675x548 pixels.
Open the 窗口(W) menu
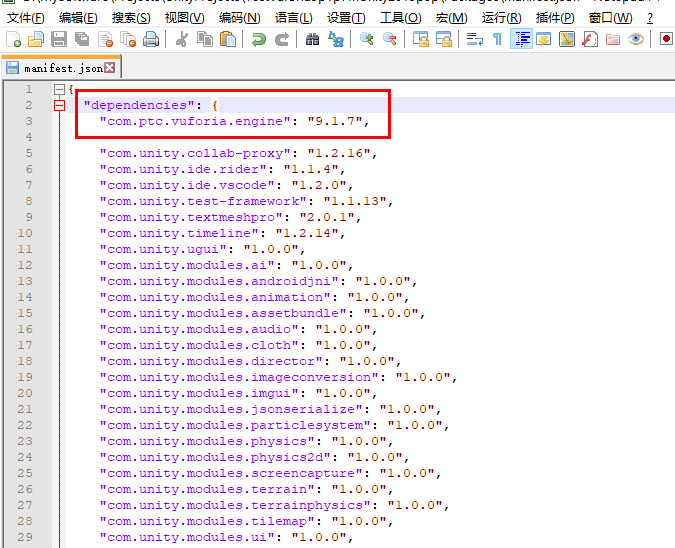(611, 18)
